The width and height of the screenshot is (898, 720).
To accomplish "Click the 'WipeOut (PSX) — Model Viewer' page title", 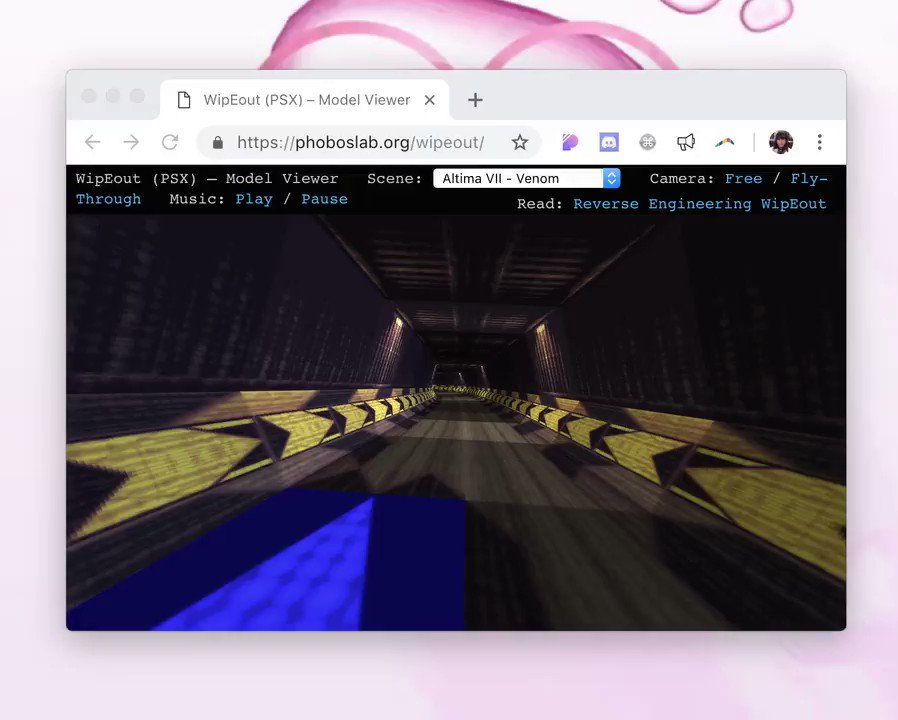I will (x=207, y=179).
